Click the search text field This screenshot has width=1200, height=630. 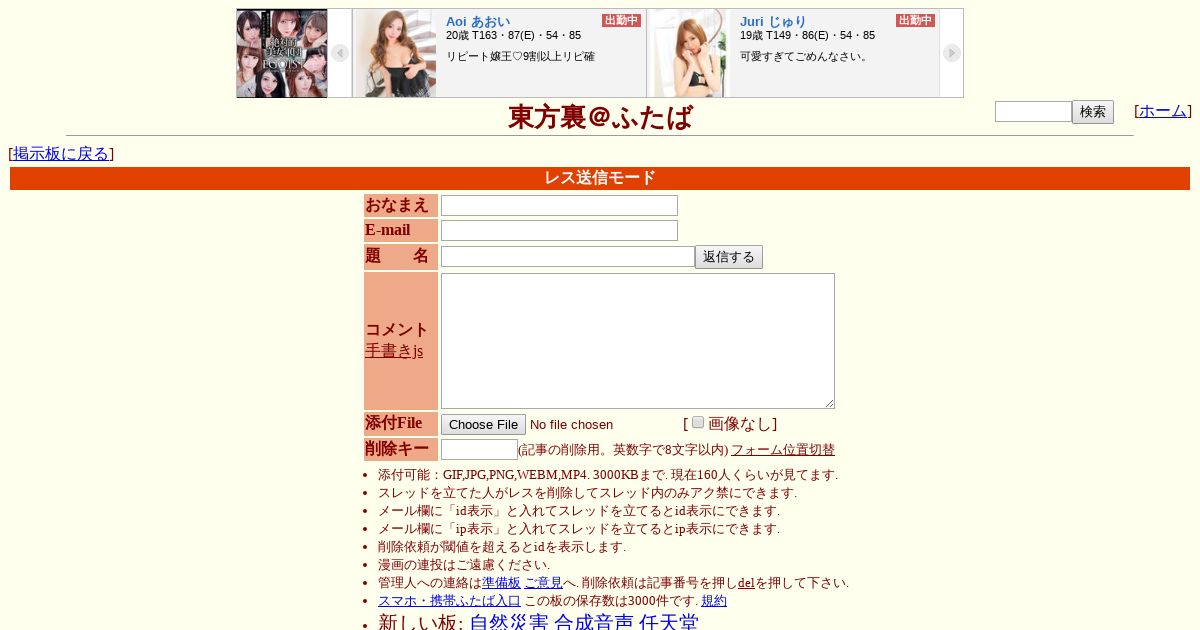click(x=1033, y=112)
